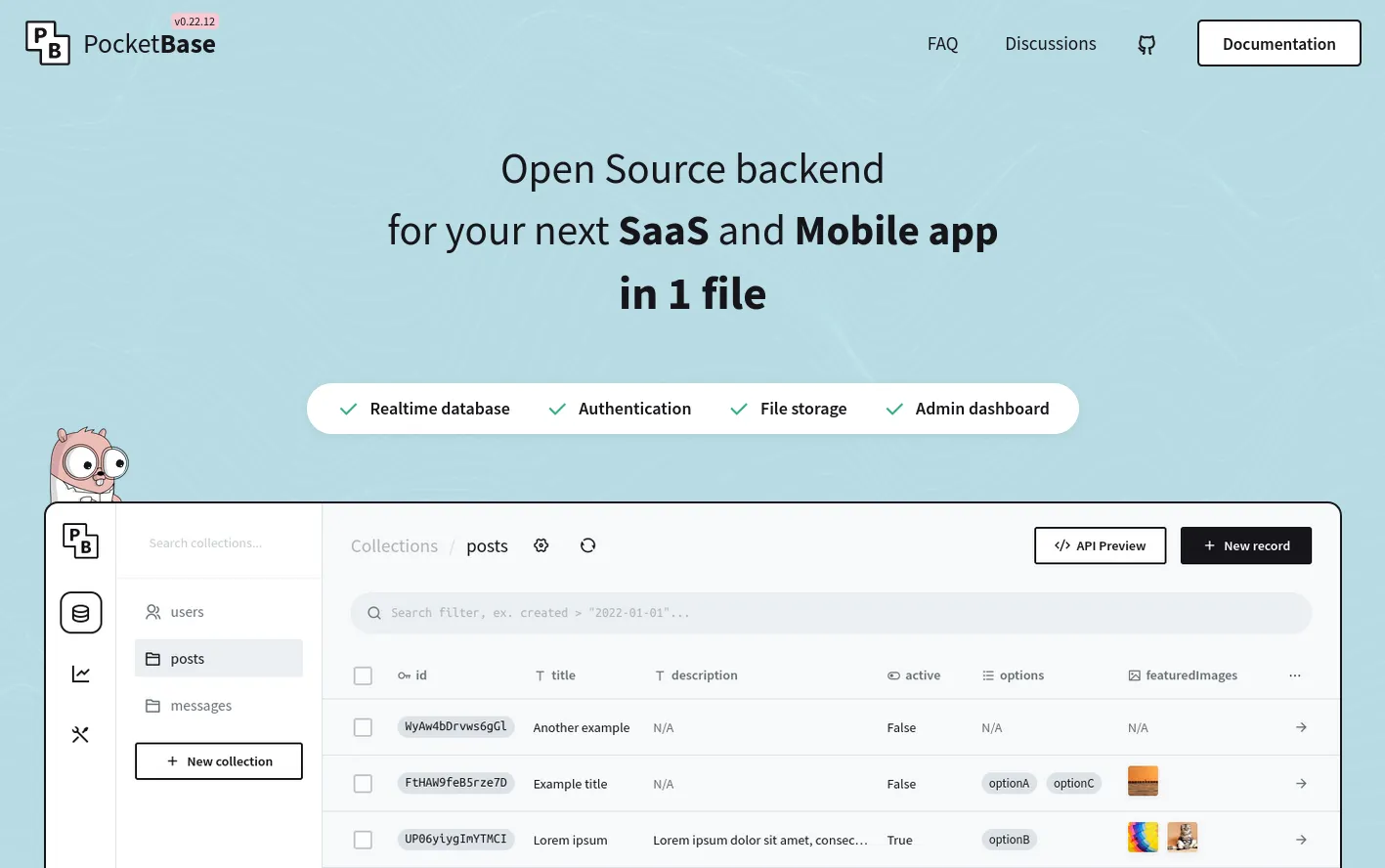
Task: Sort by the title column header
Action: [x=555, y=675]
